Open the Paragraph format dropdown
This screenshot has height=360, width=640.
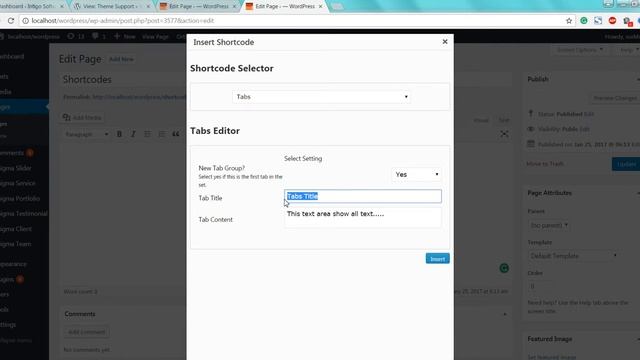pos(87,134)
